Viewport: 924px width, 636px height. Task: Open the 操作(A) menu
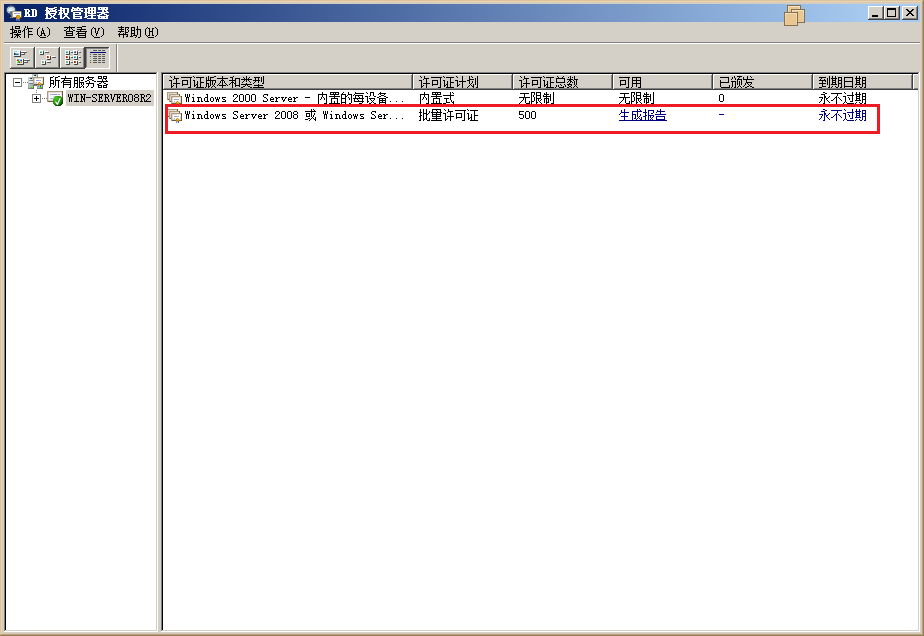(30, 32)
